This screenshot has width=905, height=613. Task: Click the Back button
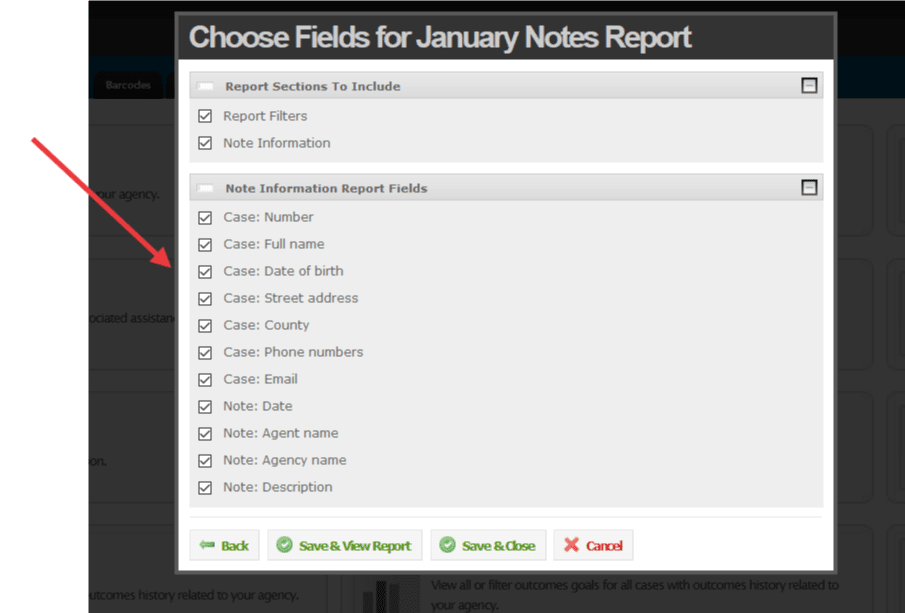(x=224, y=545)
